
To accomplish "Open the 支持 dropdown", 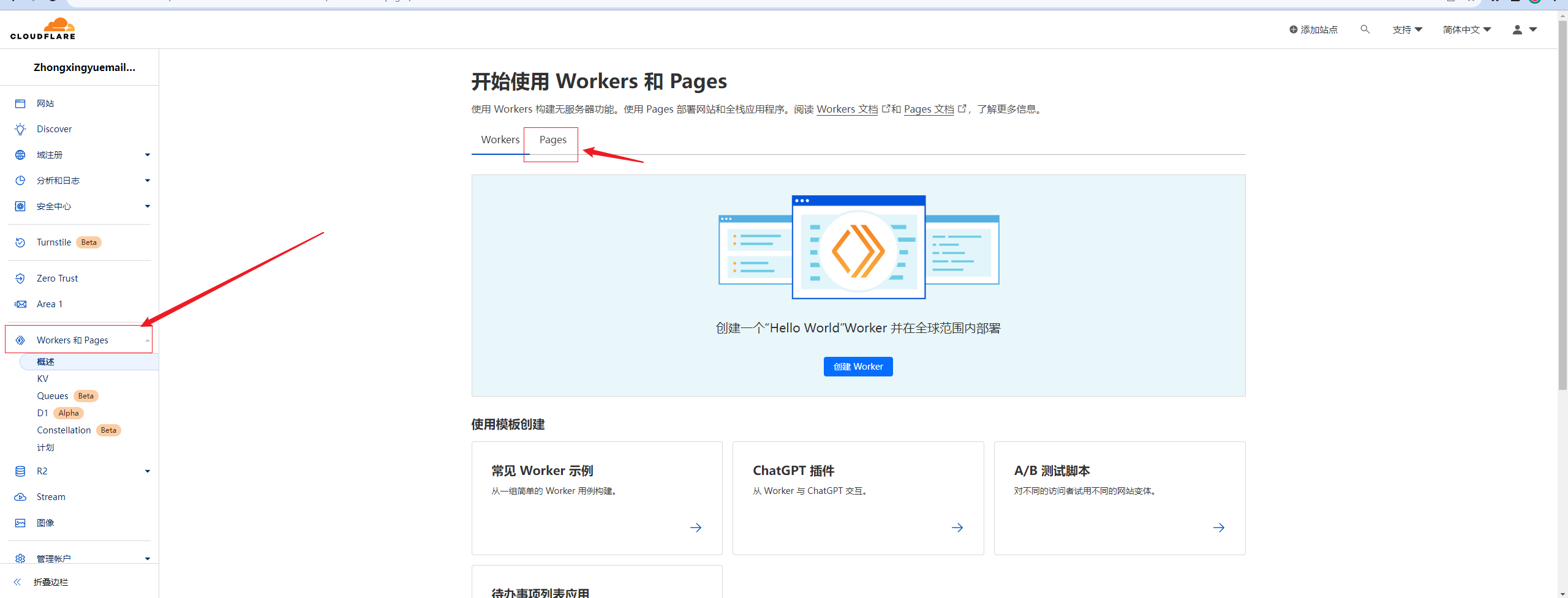I will 1407,29.
